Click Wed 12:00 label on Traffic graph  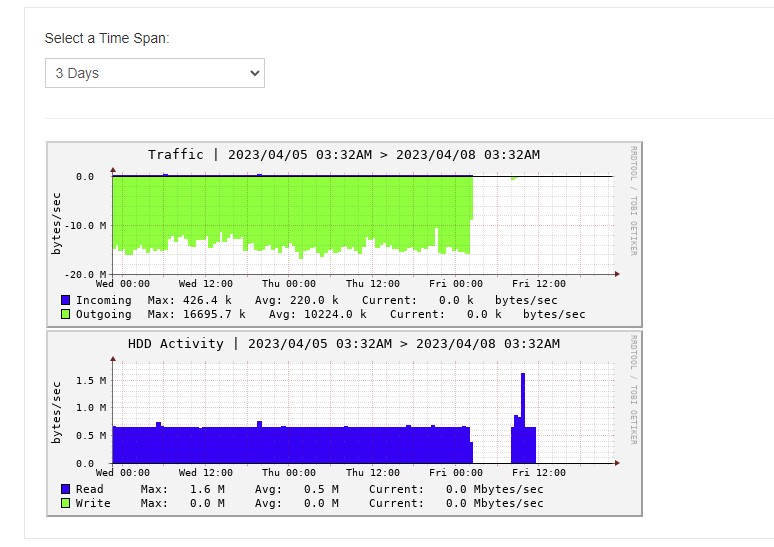point(205,283)
